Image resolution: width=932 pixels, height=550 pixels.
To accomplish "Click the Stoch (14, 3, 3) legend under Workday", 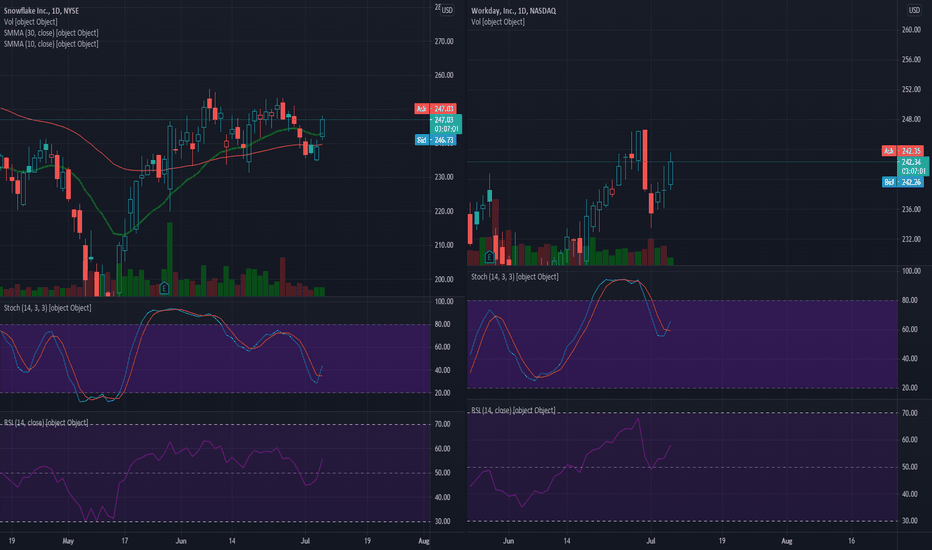I will pyautogui.click(x=515, y=277).
